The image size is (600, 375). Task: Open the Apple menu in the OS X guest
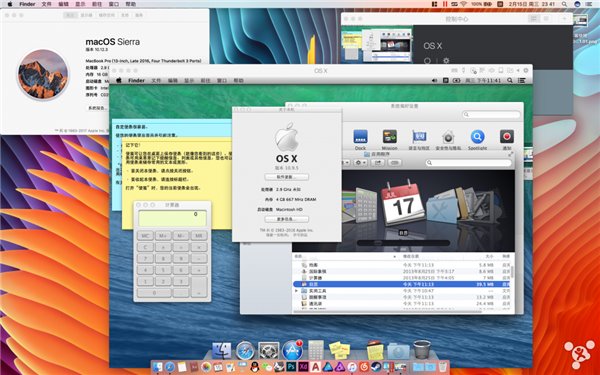pos(119,80)
